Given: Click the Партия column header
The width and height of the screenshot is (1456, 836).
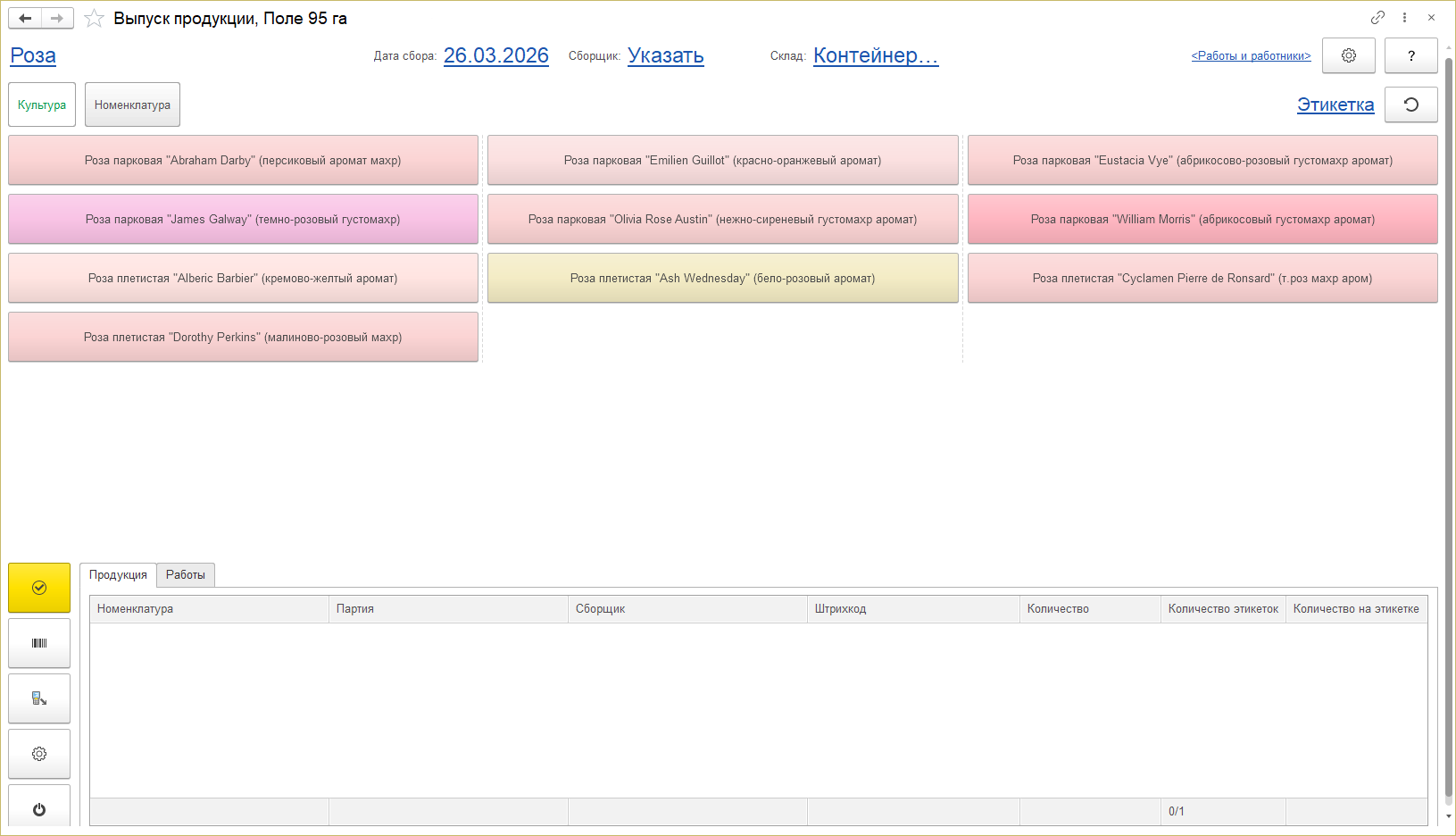Looking at the screenshot, I should [x=449, y=609].
